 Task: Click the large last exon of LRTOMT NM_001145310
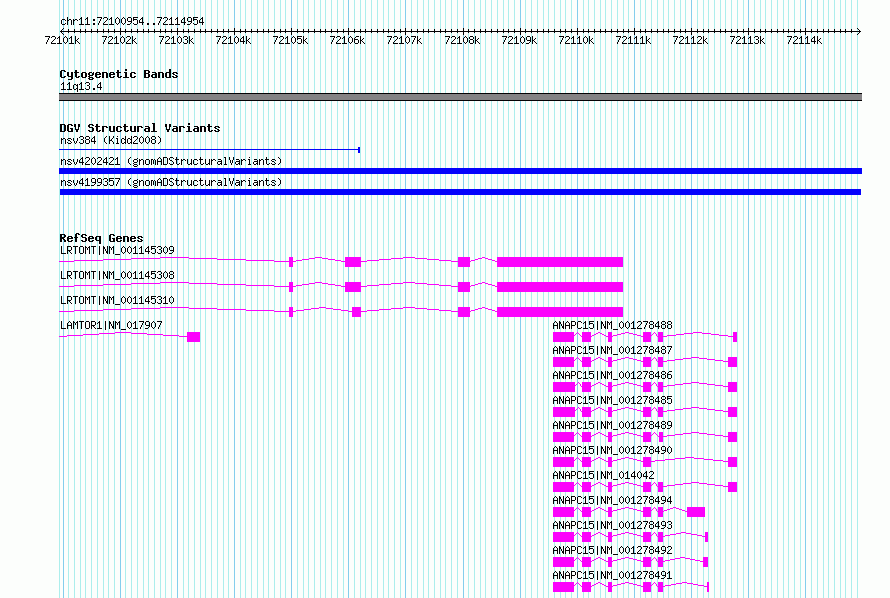[560, 312]
